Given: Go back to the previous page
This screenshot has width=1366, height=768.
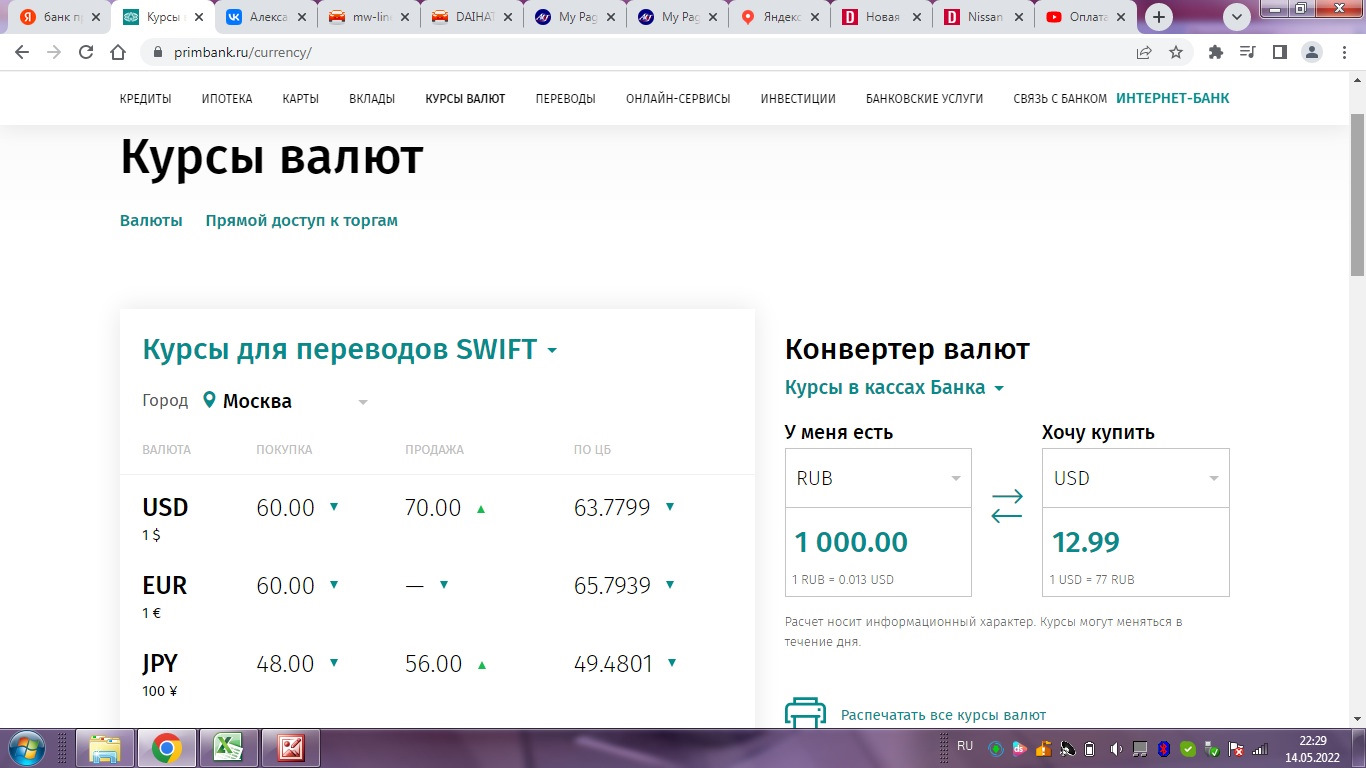Looking at the screenshot, I should (x=22, y=52).
